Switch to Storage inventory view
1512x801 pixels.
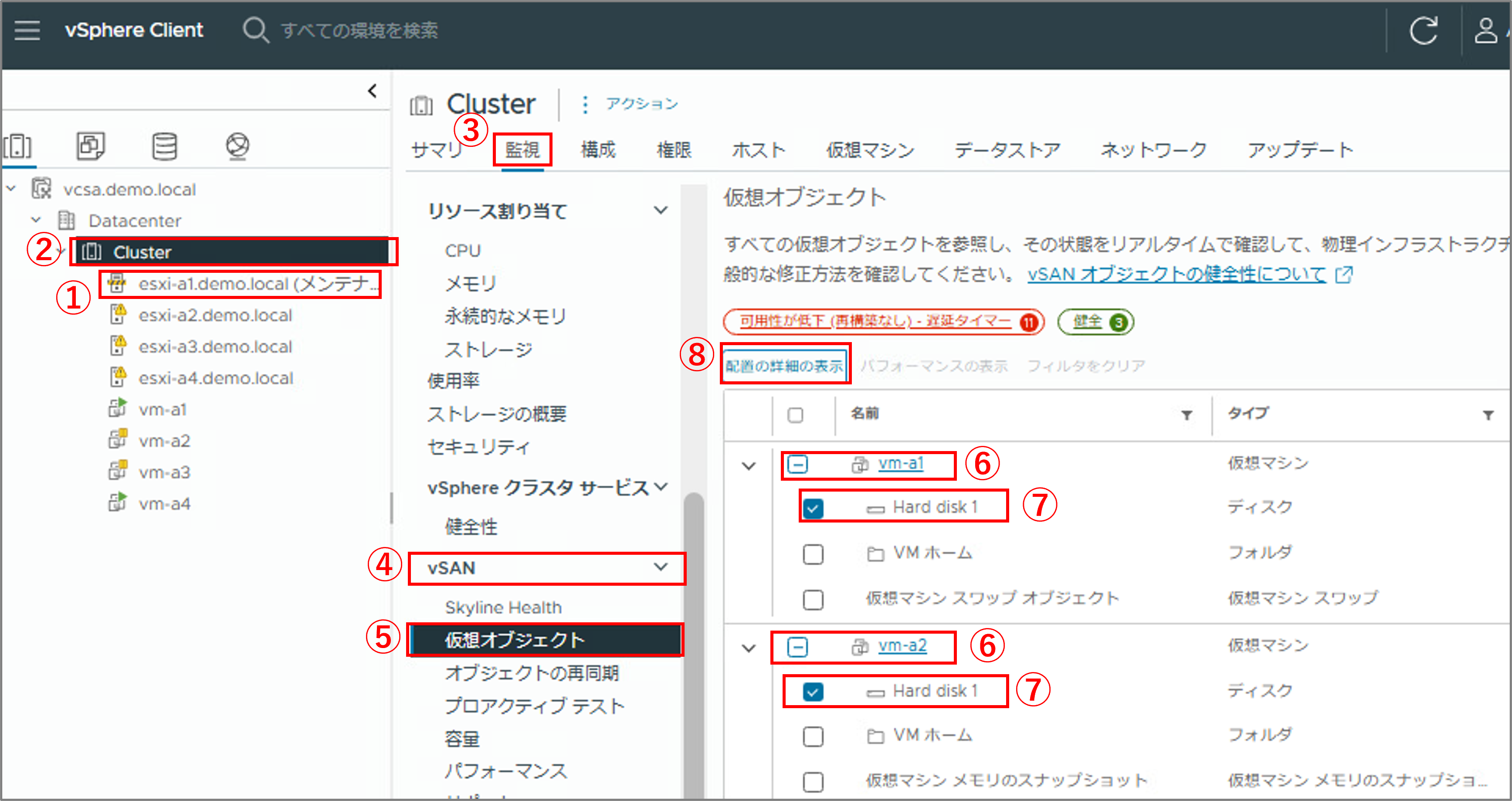[164, 146]
